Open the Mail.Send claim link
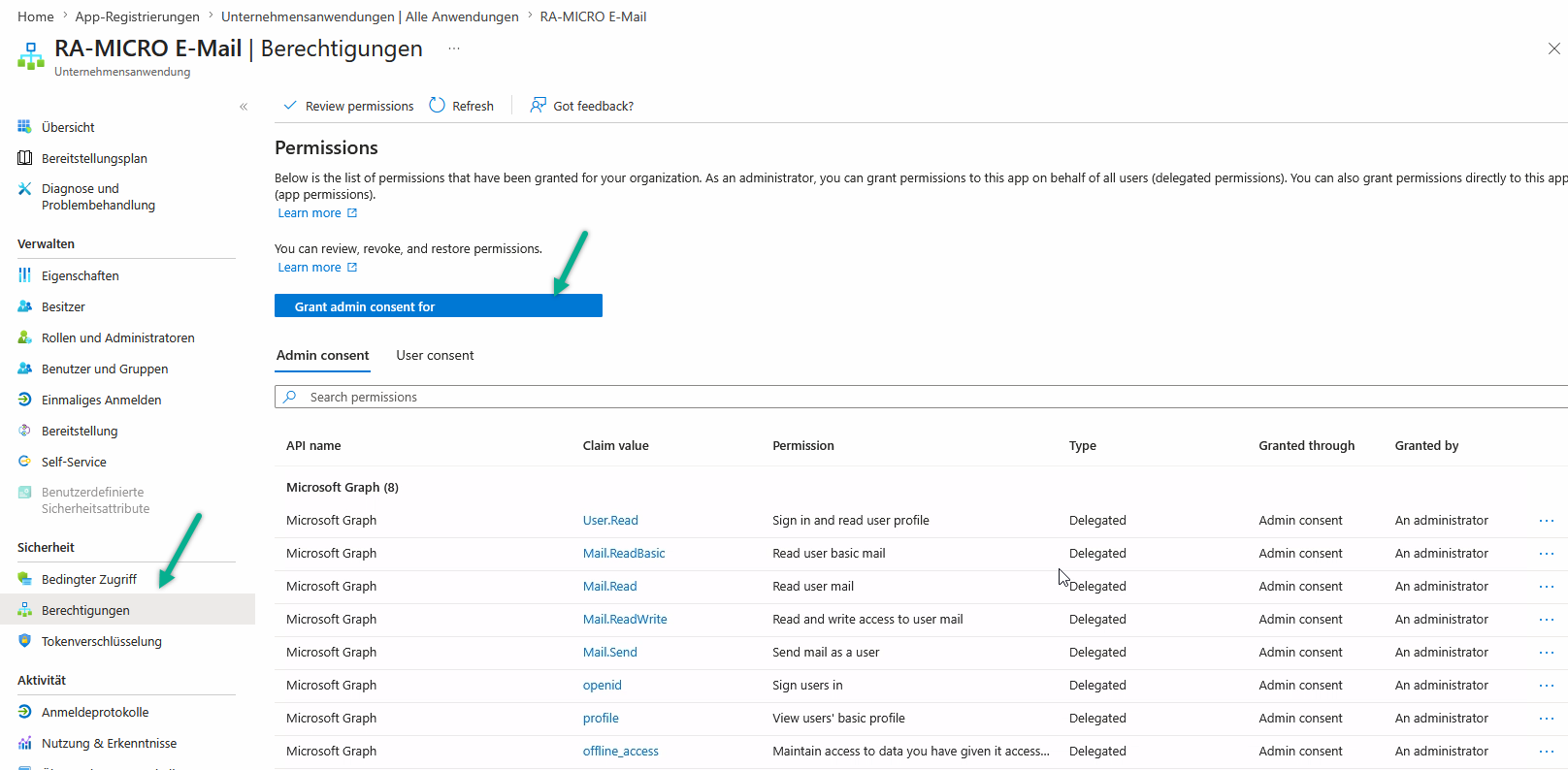Image resolution: width=1568 pixels, height=770 pixels. click(610, 653)
